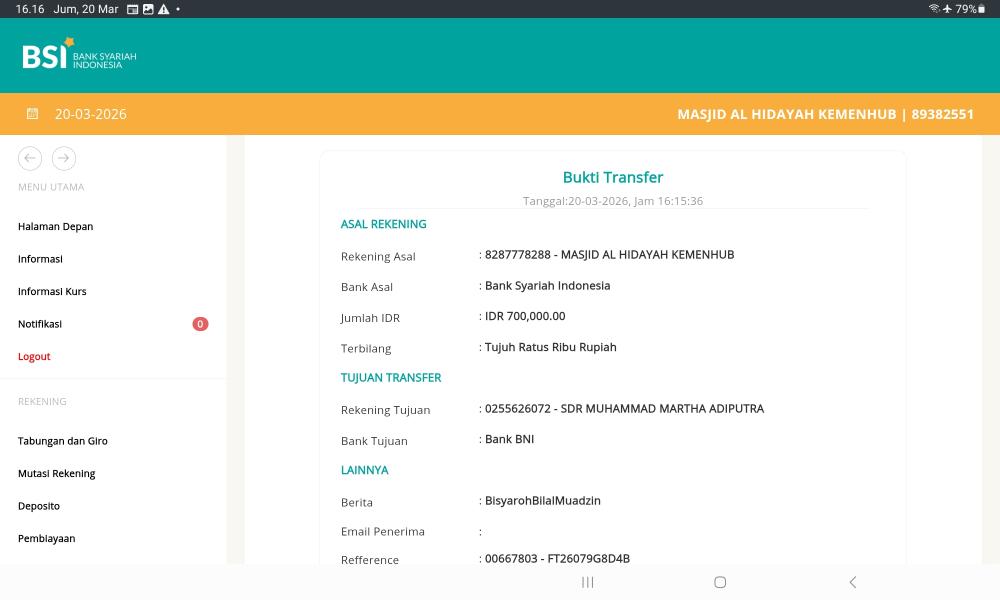1000x600 pixels.
Task: Open Tabungan dan Giro section
Action: pyautogui.click(x=63, y=441)
